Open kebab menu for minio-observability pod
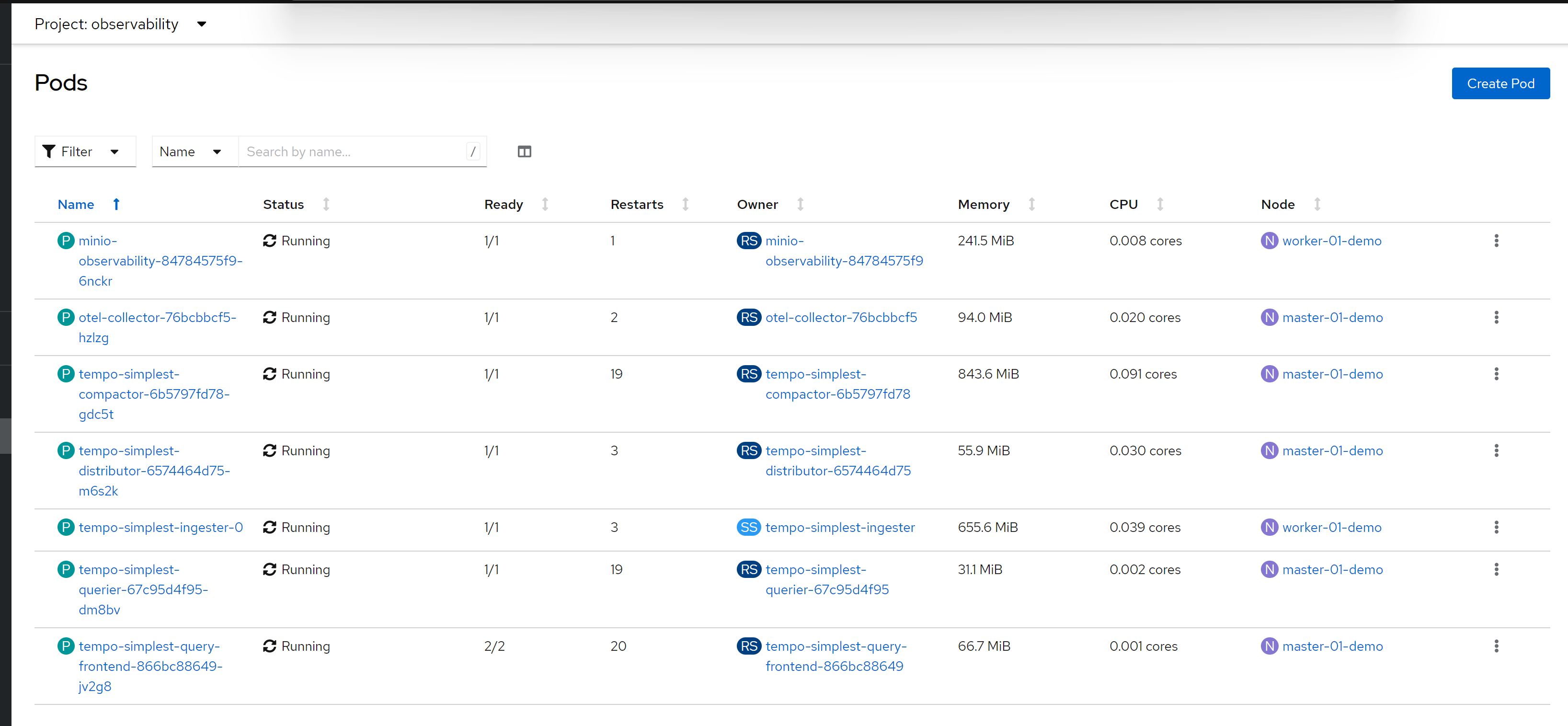The height and width of the screenshot is (726, 1568). [1496, 241]
